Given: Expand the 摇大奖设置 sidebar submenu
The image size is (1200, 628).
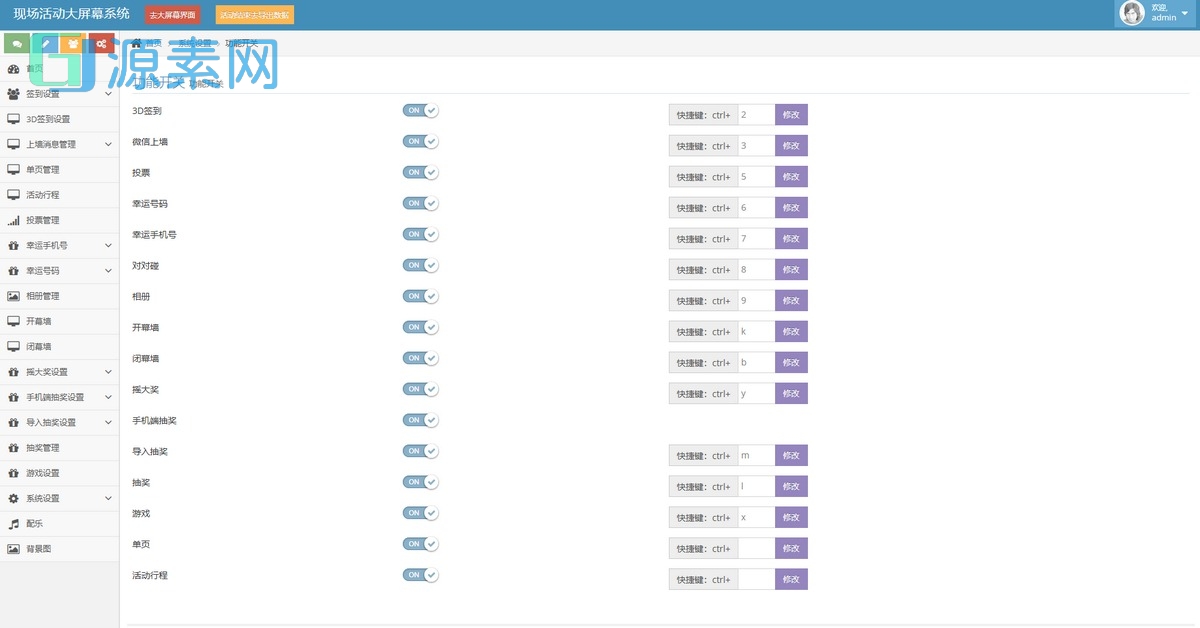Looking at the screenshot, I should (x=108, y=372).
